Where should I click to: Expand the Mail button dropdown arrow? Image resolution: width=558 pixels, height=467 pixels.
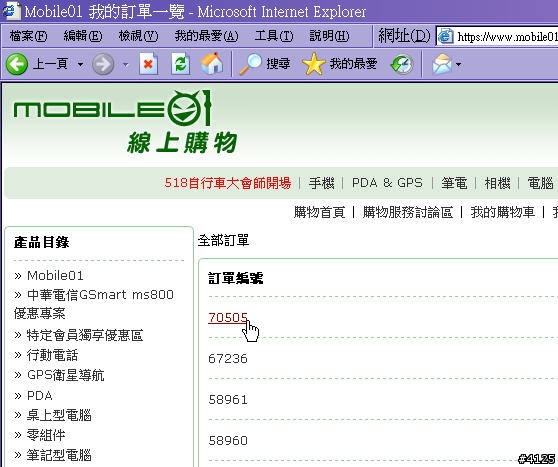458,64
